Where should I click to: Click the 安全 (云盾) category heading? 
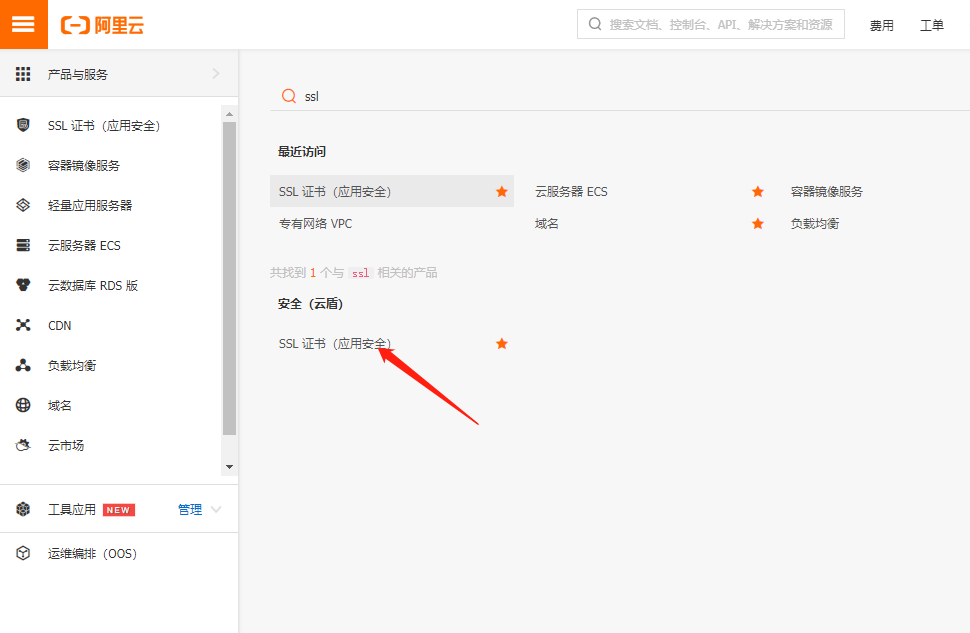pos(310,304)
